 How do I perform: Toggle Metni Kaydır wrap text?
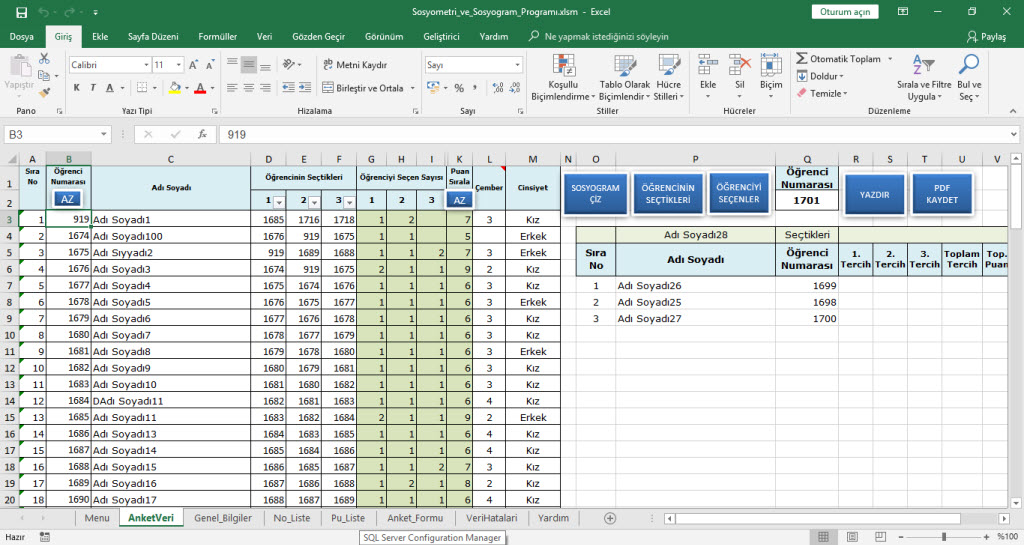pos(355,65)
